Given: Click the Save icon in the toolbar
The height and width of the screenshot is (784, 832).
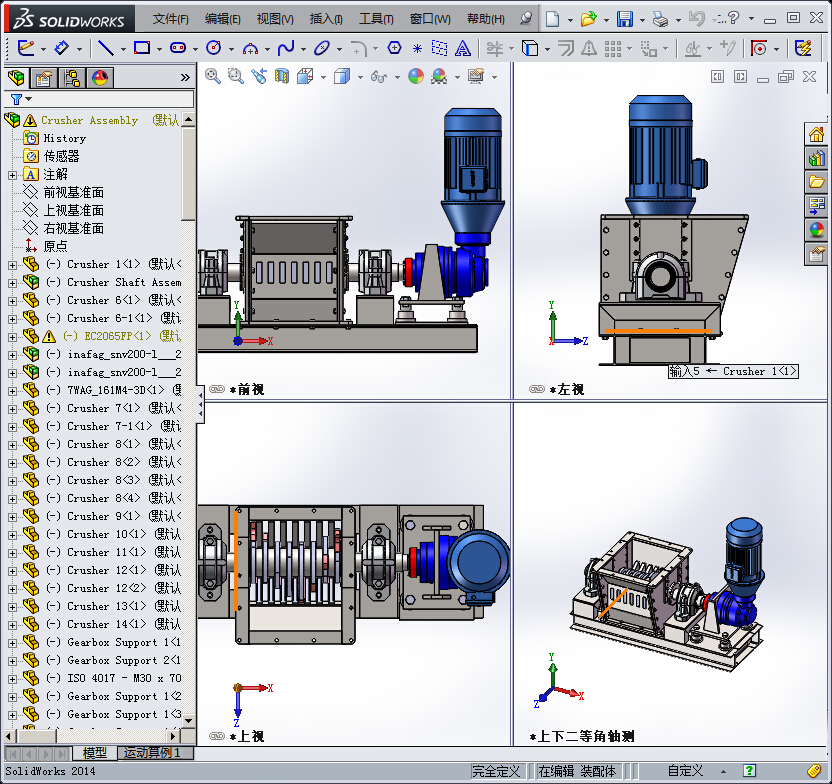Looking at the screenshot, I should click(624, 19).
